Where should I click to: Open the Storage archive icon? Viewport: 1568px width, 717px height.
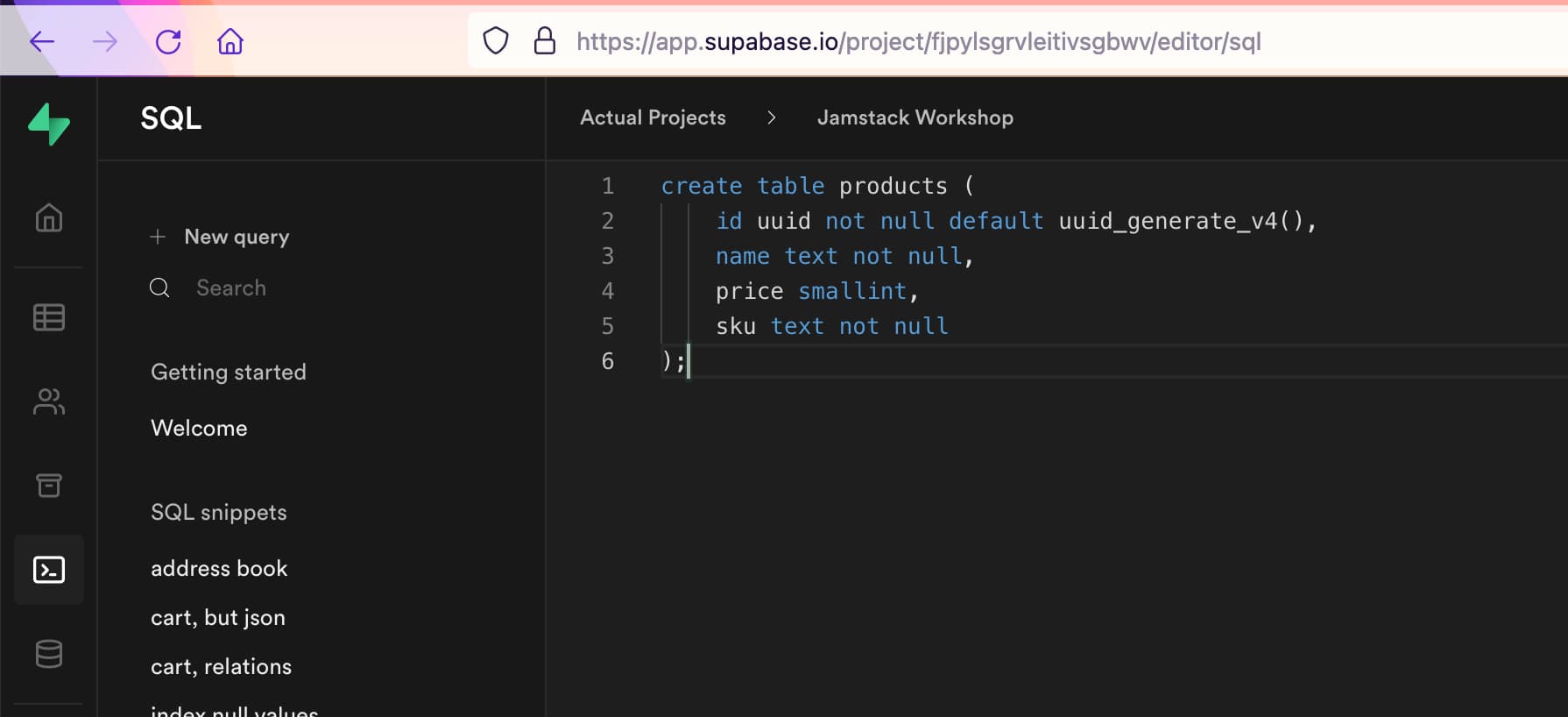point(49,485)
